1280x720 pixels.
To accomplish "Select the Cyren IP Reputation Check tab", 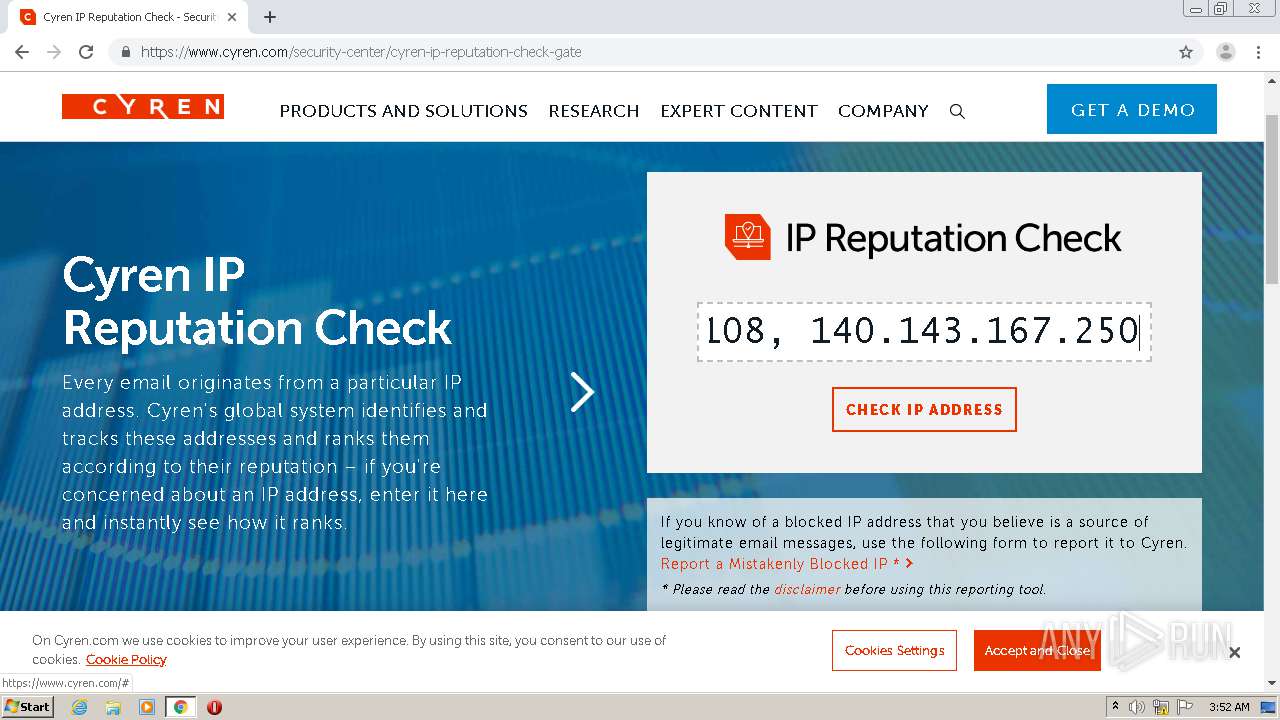I will click(x=129, y=17).
